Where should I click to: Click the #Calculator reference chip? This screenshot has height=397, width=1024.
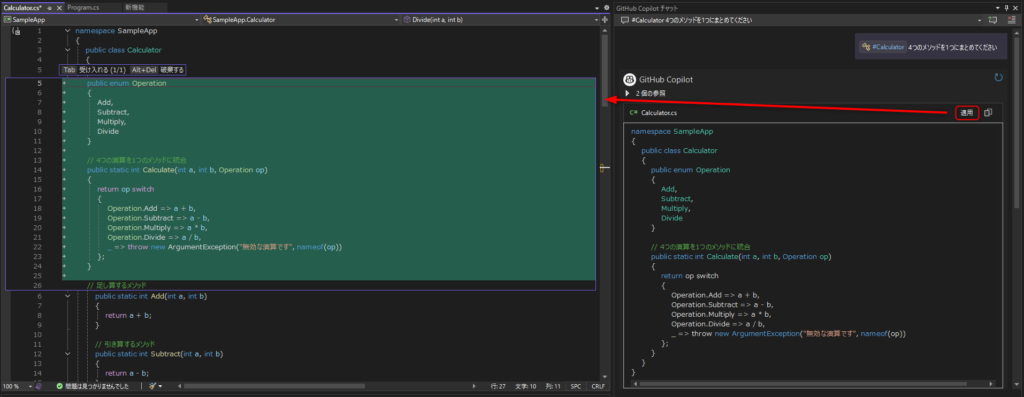coord(883,47)
